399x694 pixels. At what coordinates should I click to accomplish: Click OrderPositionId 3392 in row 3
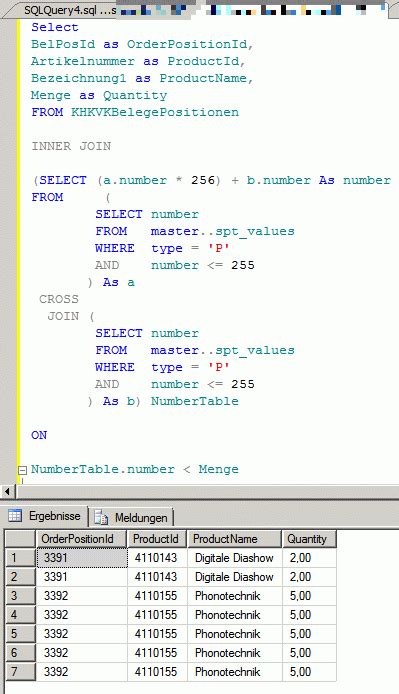coord(81,596)
